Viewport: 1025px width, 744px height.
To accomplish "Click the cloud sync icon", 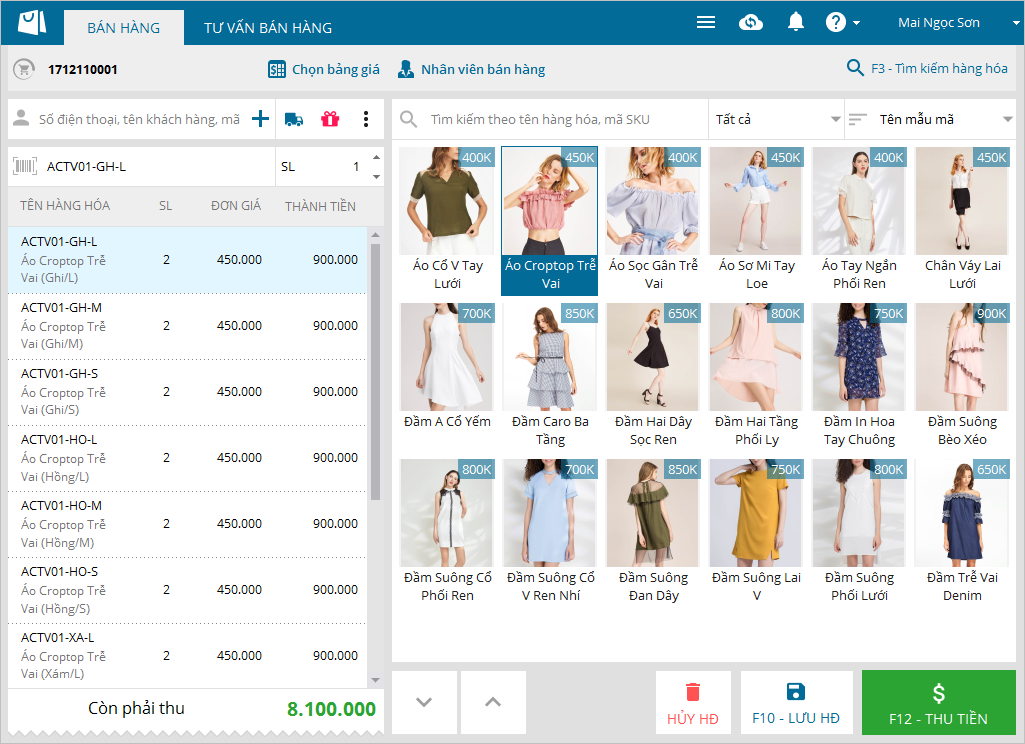I will pos(751,22).
